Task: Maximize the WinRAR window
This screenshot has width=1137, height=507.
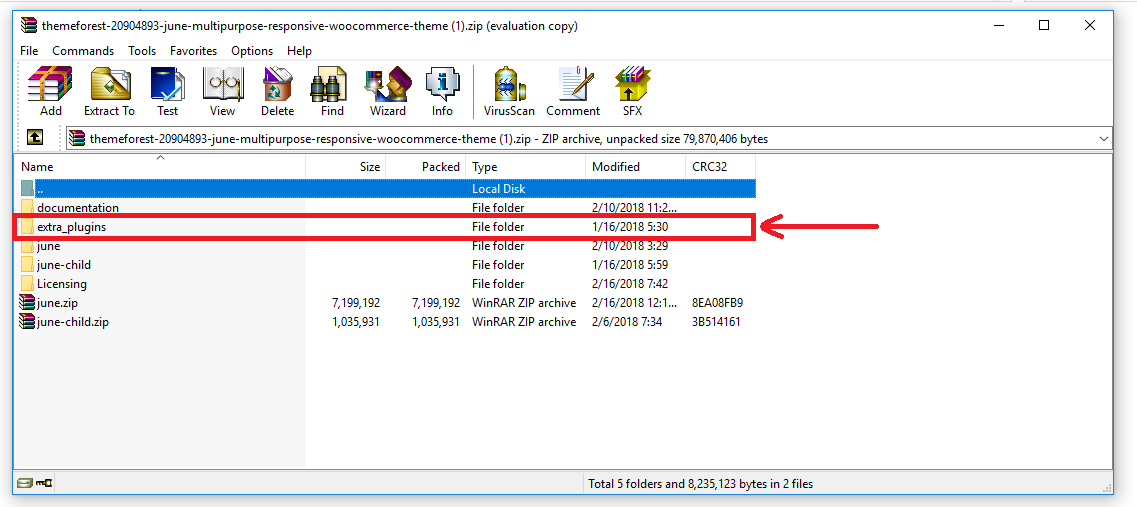Action: (x=1043, y=25)
